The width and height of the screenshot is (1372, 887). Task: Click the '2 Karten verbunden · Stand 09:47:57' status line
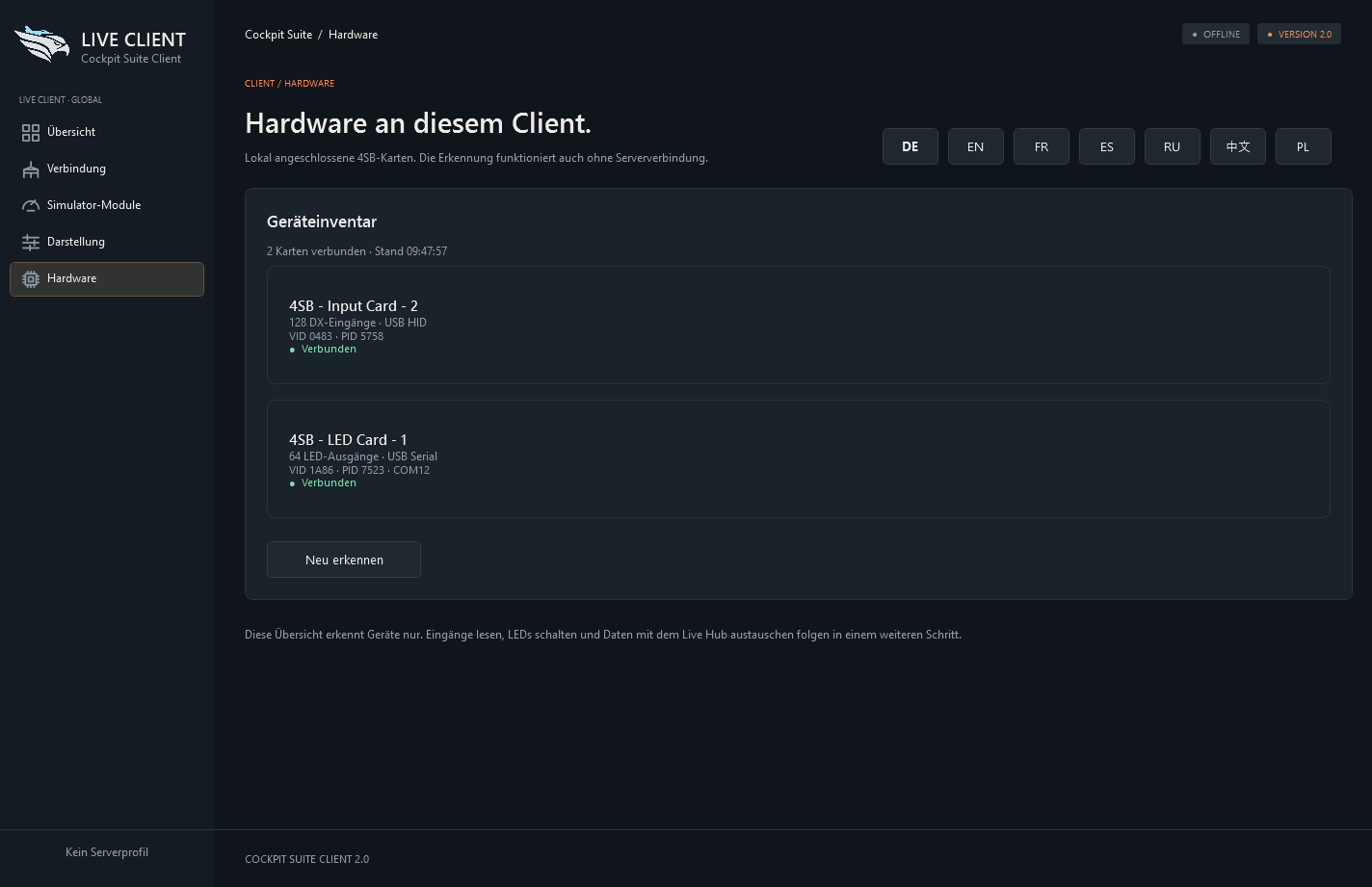point(356,251)
